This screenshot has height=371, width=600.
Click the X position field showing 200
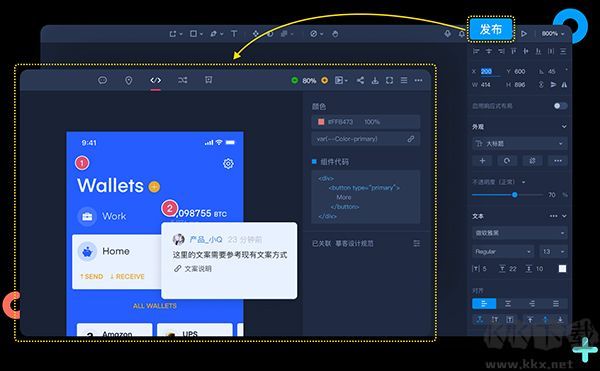(x=486, y=72)
